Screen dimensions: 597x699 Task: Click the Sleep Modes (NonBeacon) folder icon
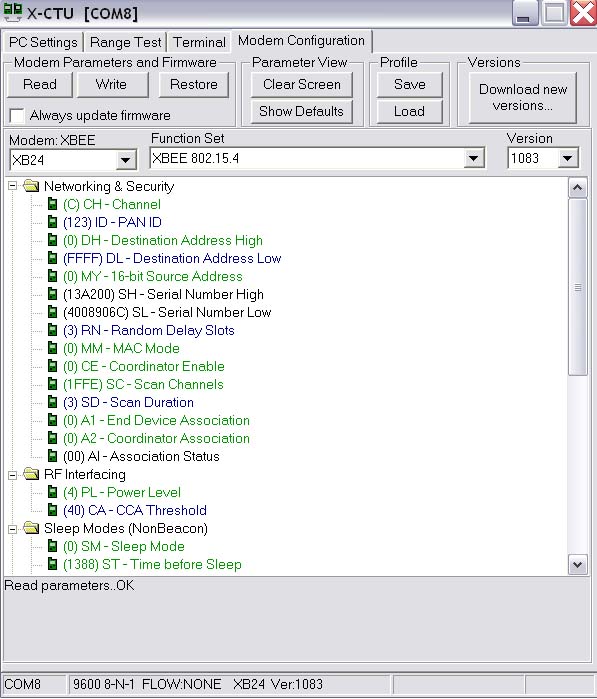(31, 528)
